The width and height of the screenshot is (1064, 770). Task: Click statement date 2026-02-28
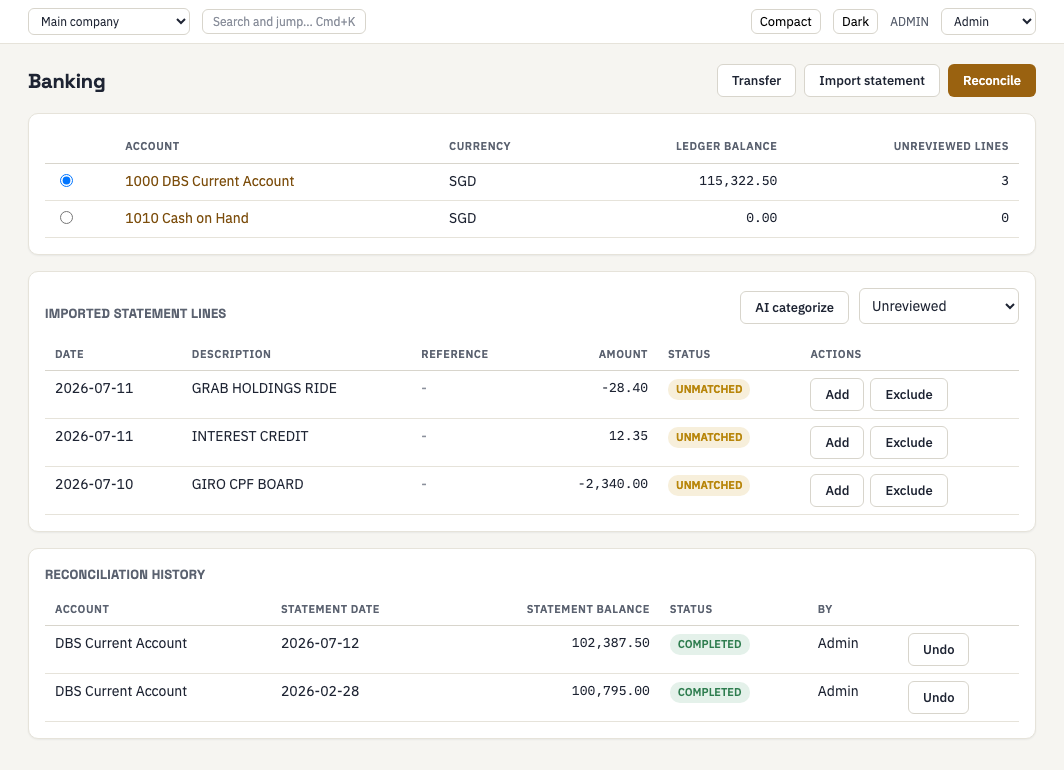click(x=320, y=691)
